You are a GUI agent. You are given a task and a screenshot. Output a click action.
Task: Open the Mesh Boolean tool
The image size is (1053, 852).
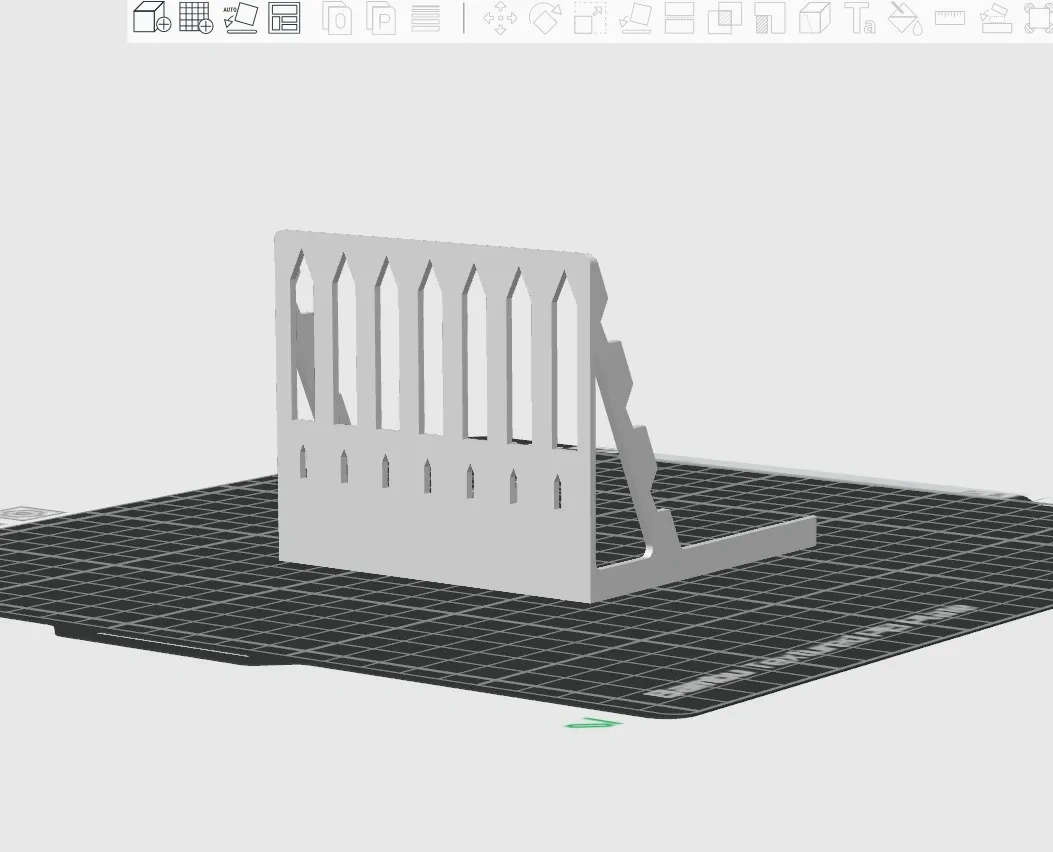725,18
